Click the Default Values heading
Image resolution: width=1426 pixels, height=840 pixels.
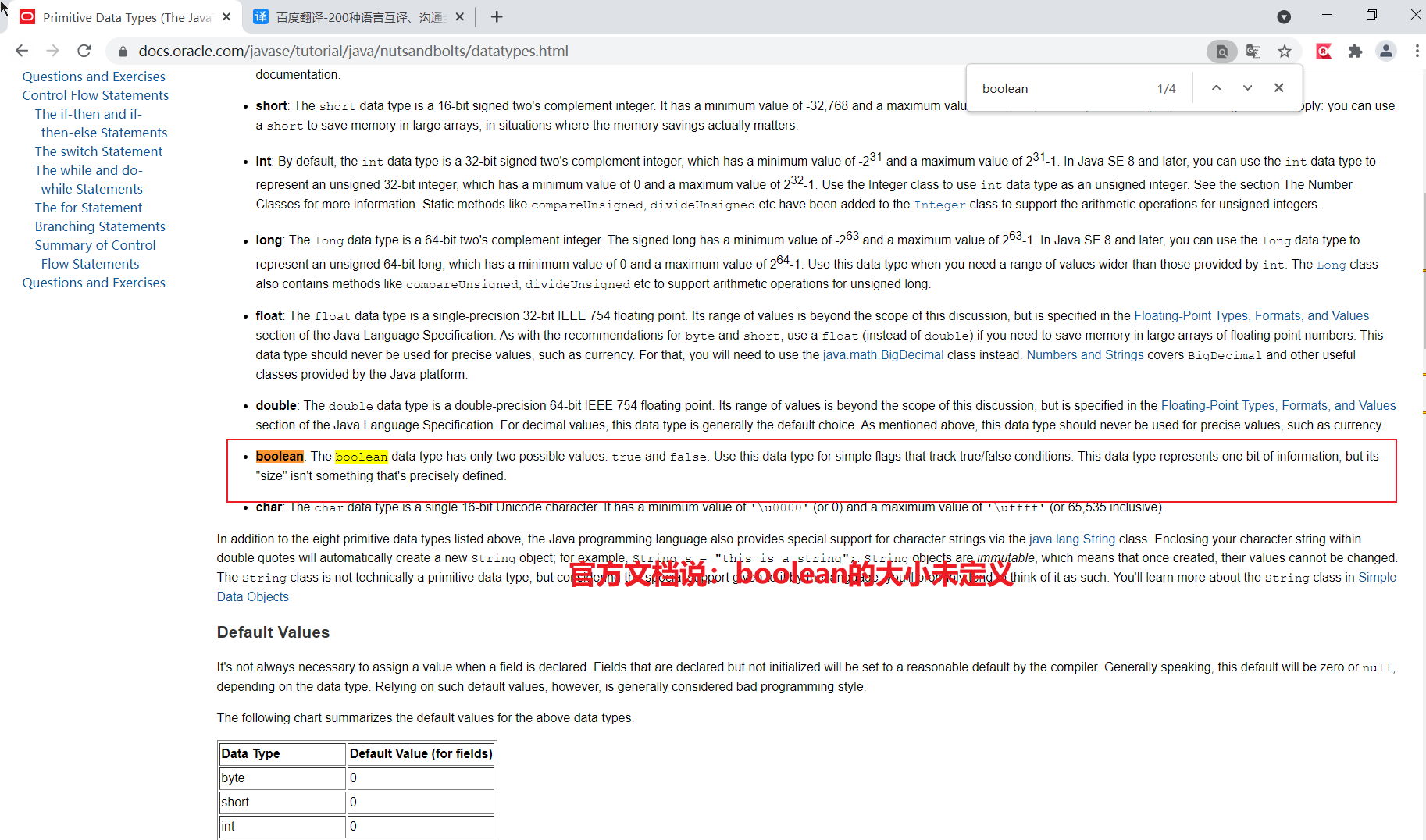pyautogui.click(x=273, y=632)
